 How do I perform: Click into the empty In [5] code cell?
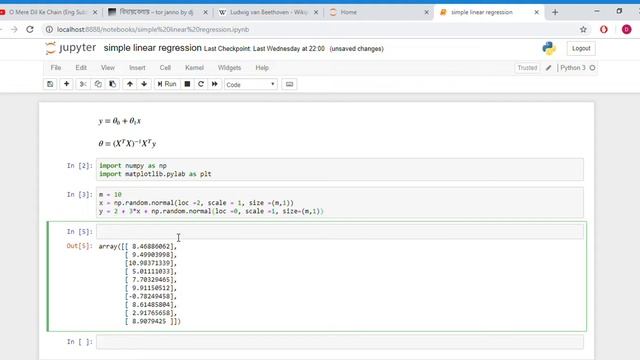340,231
